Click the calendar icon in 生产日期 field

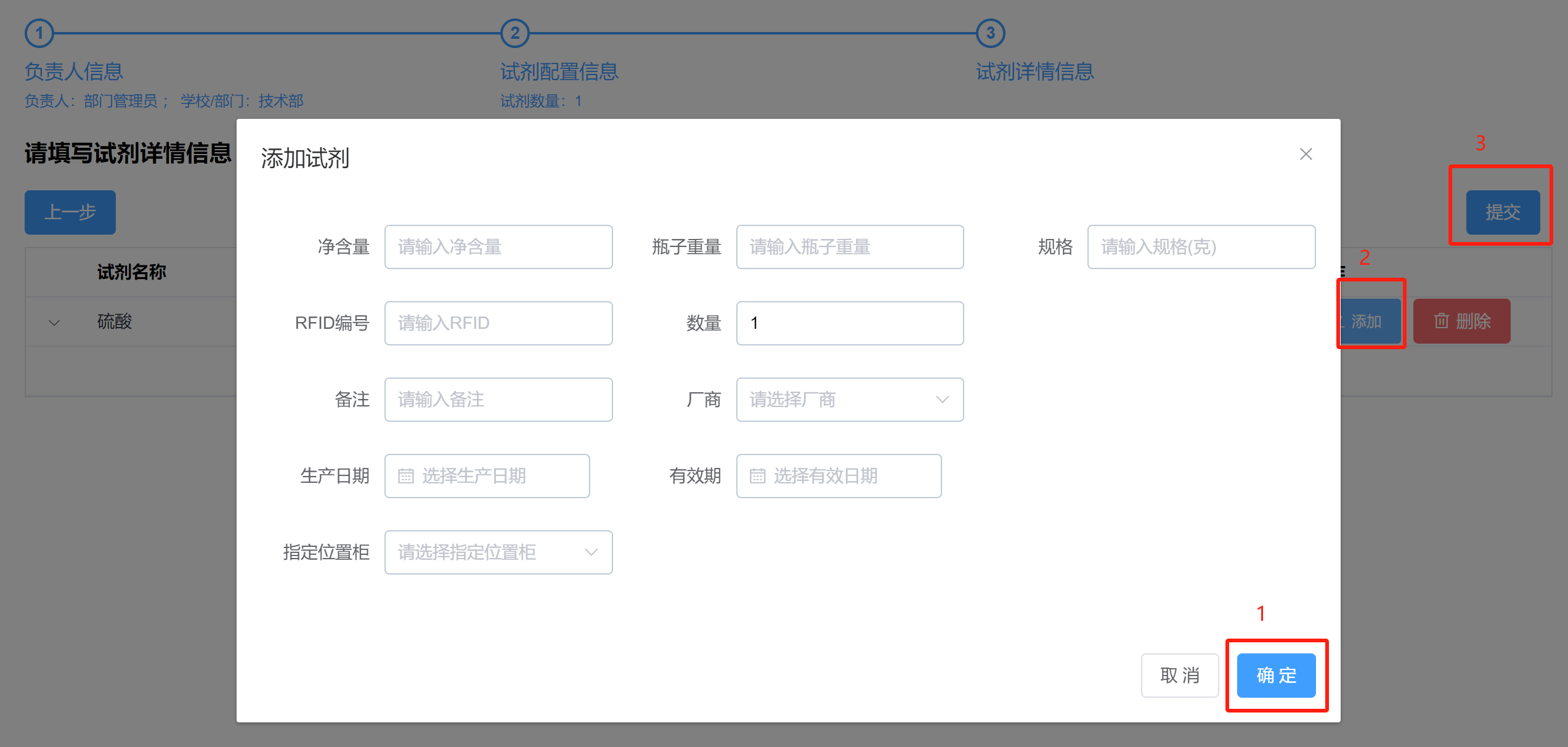[405, 476]
